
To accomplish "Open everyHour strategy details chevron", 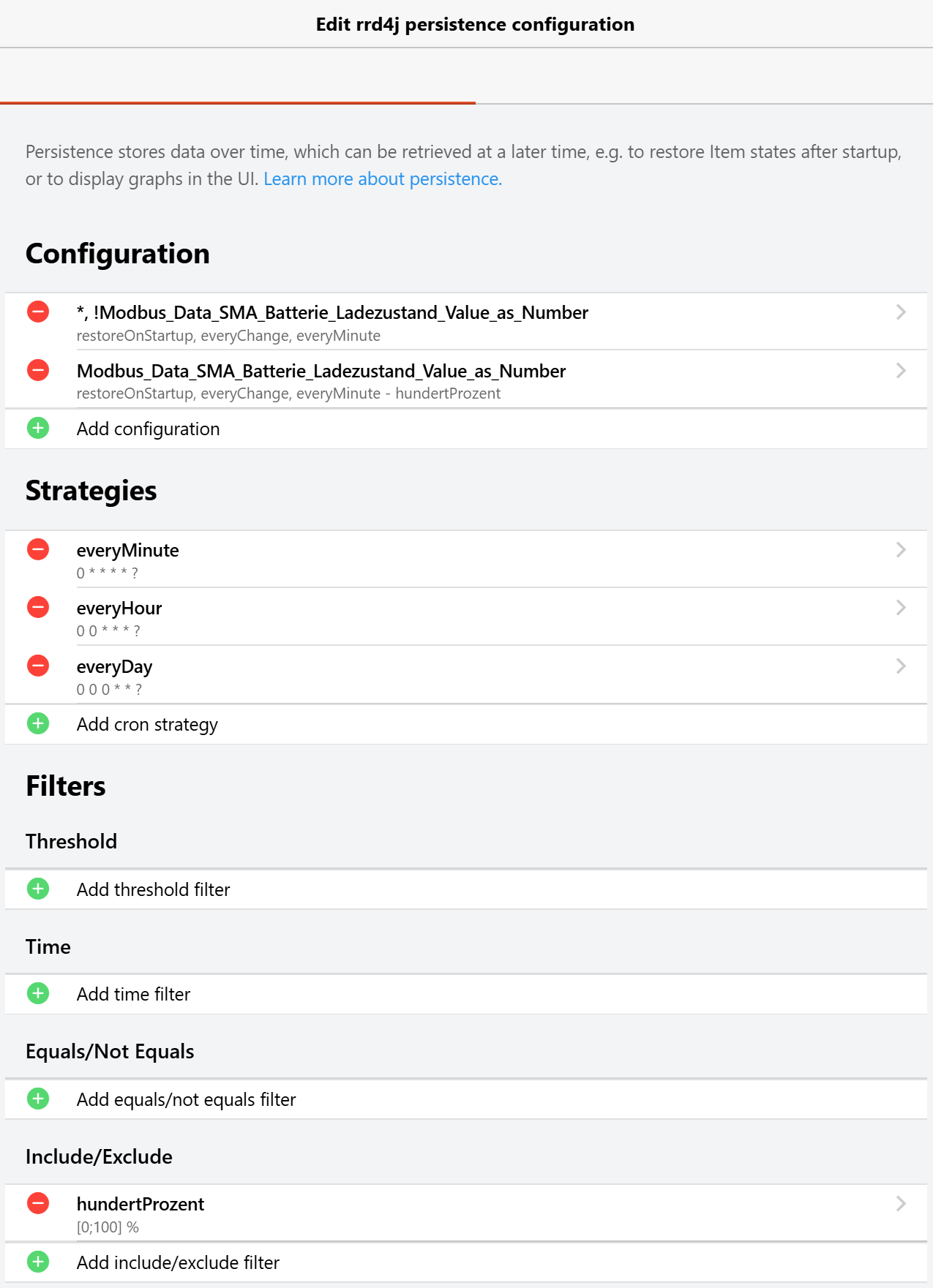I will [901, 608].
